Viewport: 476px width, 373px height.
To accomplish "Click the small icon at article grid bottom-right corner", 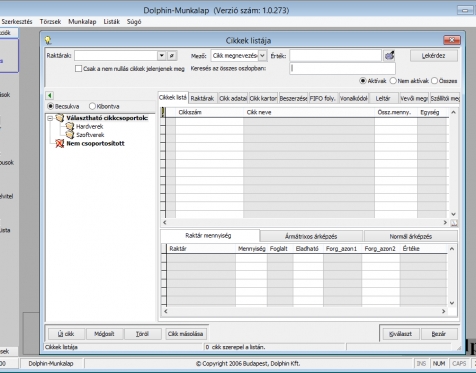I will pyautogui.click(x=454, y=223).
